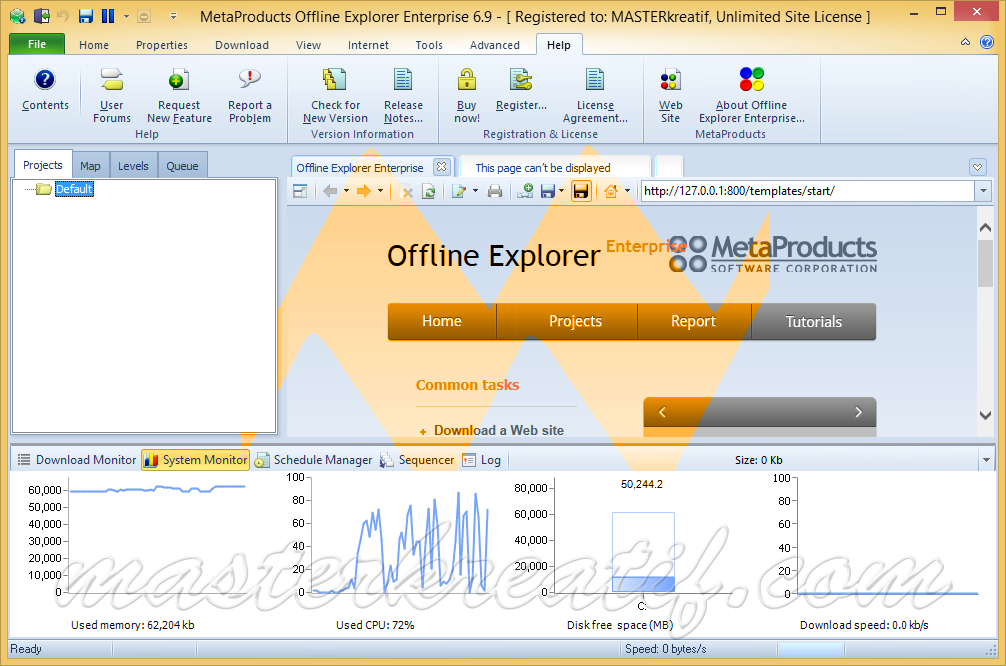Open the help Contents
The width and height of the screenshot is (1006, 666).
pyautogui.click(x=45, y=90)
